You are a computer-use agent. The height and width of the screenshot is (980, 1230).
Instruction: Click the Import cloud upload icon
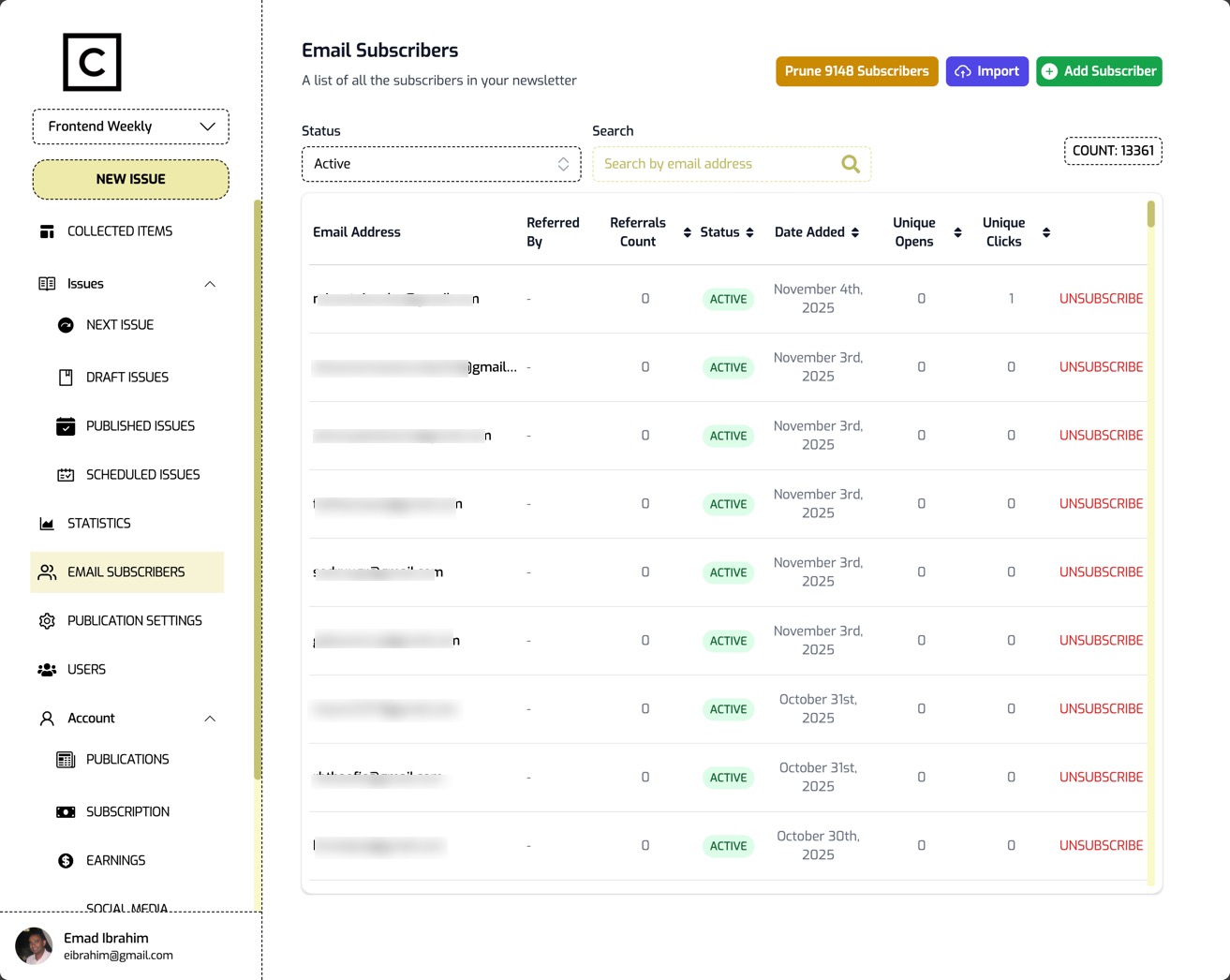tap(962, 70)
